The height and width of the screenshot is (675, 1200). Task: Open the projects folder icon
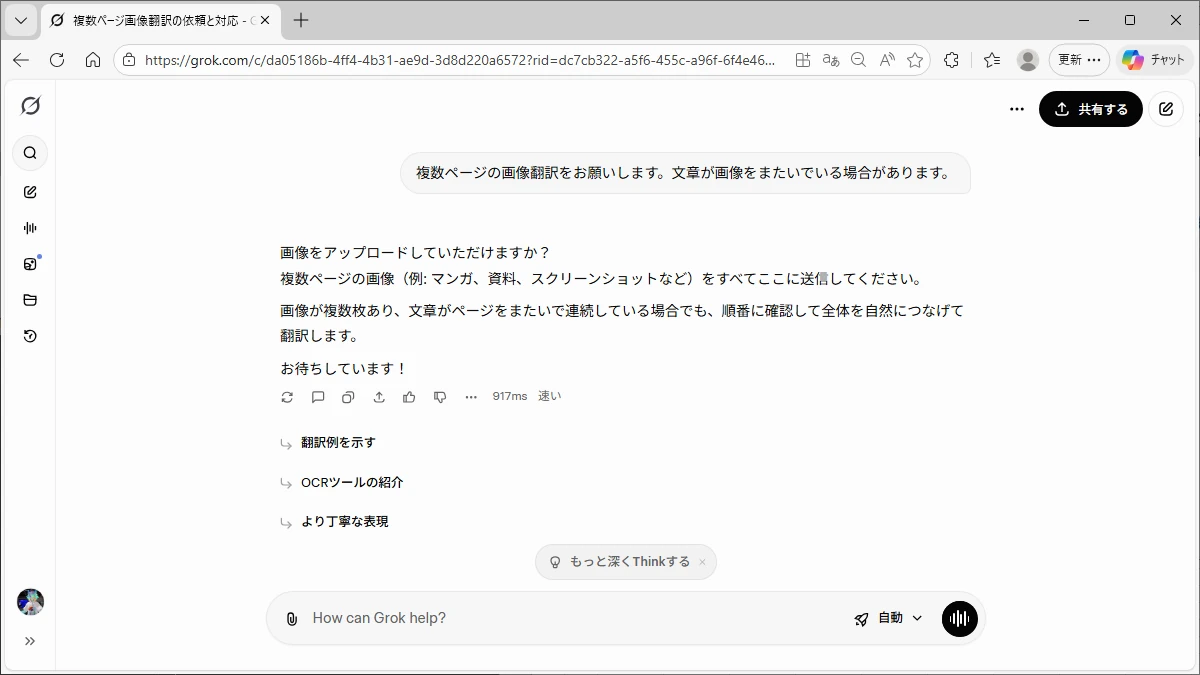click(x=30, y=300)
